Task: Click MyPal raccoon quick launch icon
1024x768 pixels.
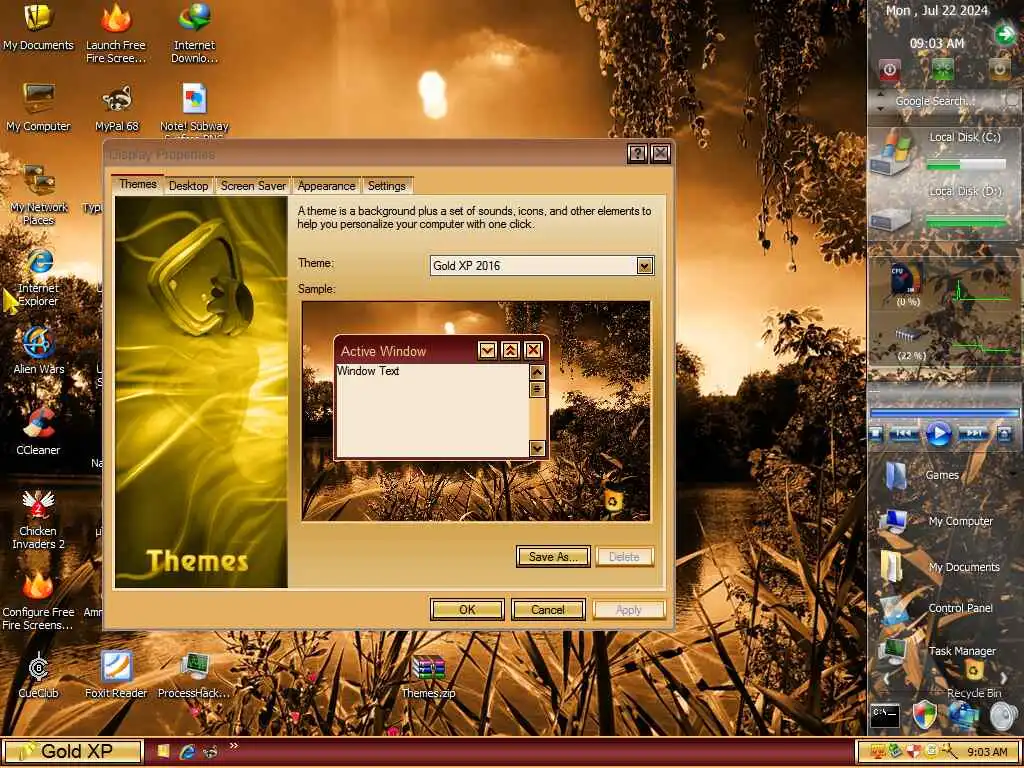Action: (210, 752)
